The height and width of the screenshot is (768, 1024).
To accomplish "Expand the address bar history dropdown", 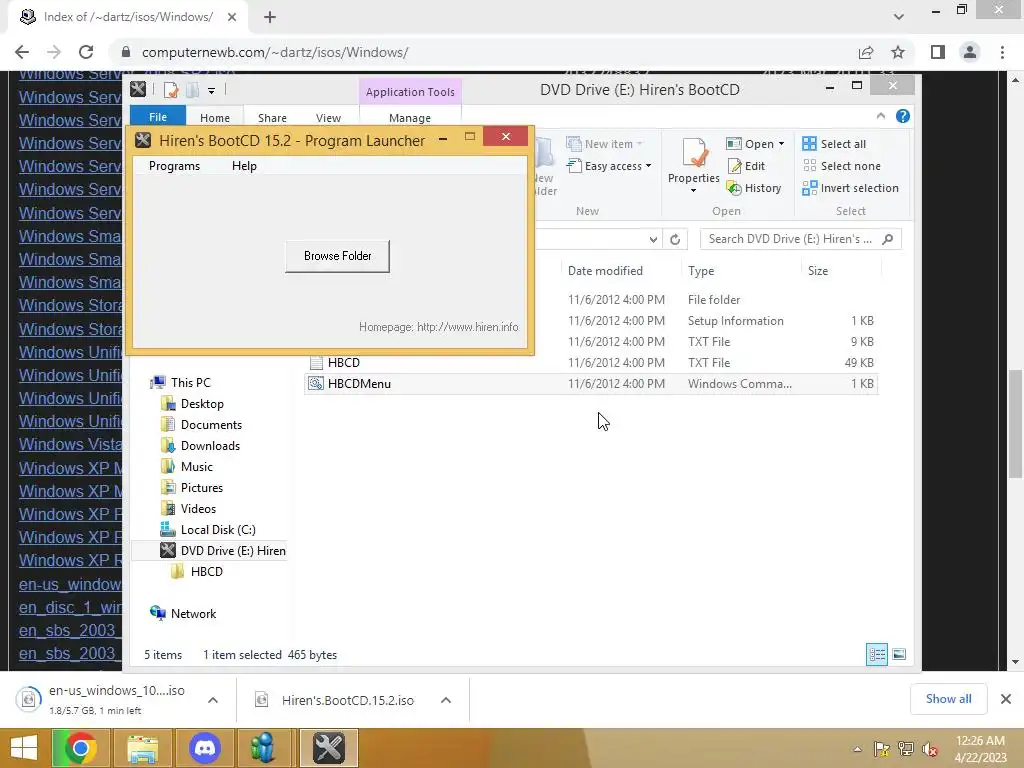I will click(653, 240).
